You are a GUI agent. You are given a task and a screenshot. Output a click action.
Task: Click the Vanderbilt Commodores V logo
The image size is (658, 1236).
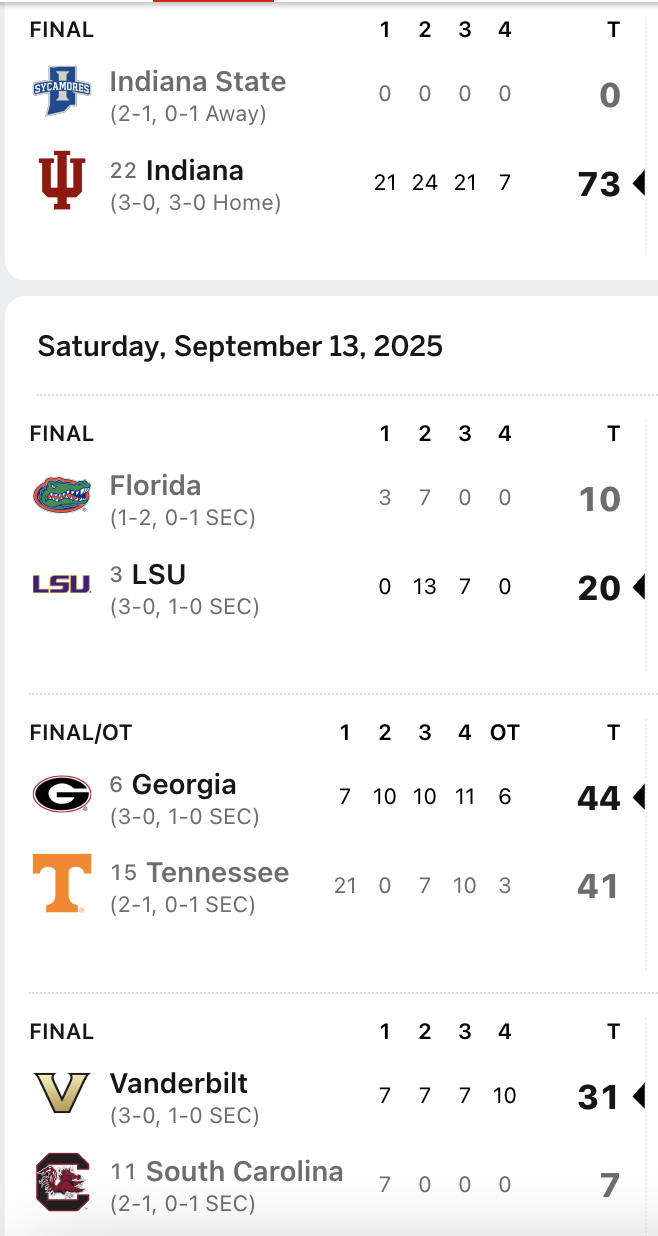[61, 1093]
